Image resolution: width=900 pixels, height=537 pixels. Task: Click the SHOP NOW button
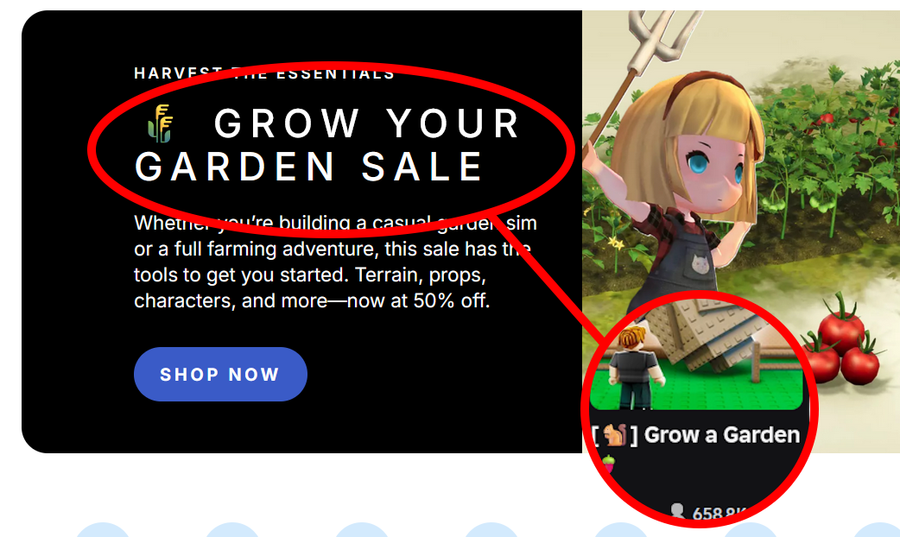[220, 374]
